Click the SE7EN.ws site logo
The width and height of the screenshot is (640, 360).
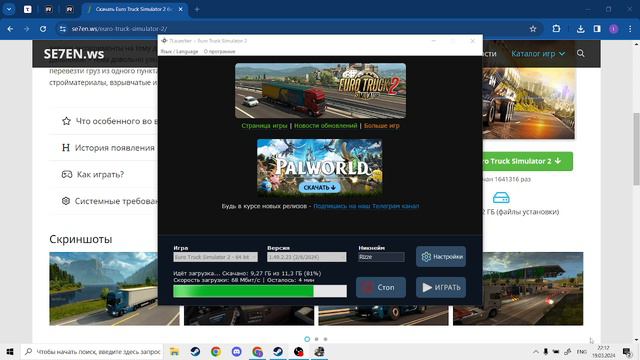74,54
